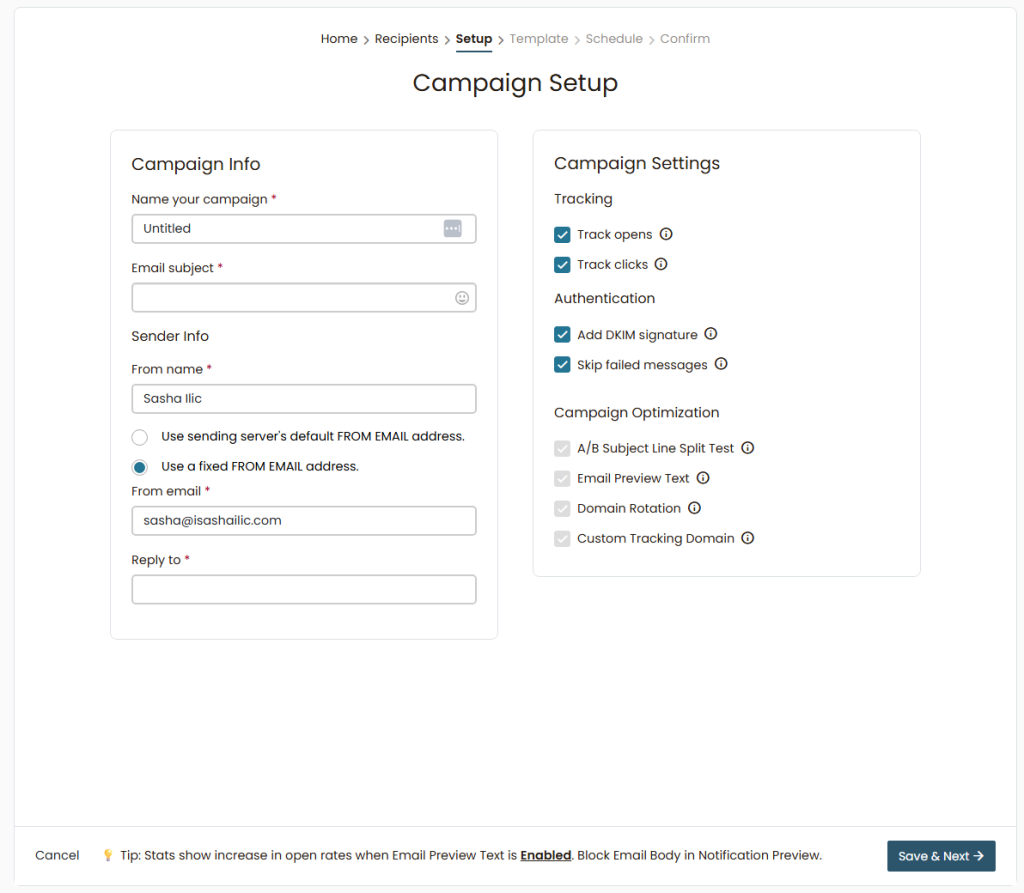Toggle the Add DKIM signature checkbox
The image size is (1024, 893).
(x=562, y=335)
